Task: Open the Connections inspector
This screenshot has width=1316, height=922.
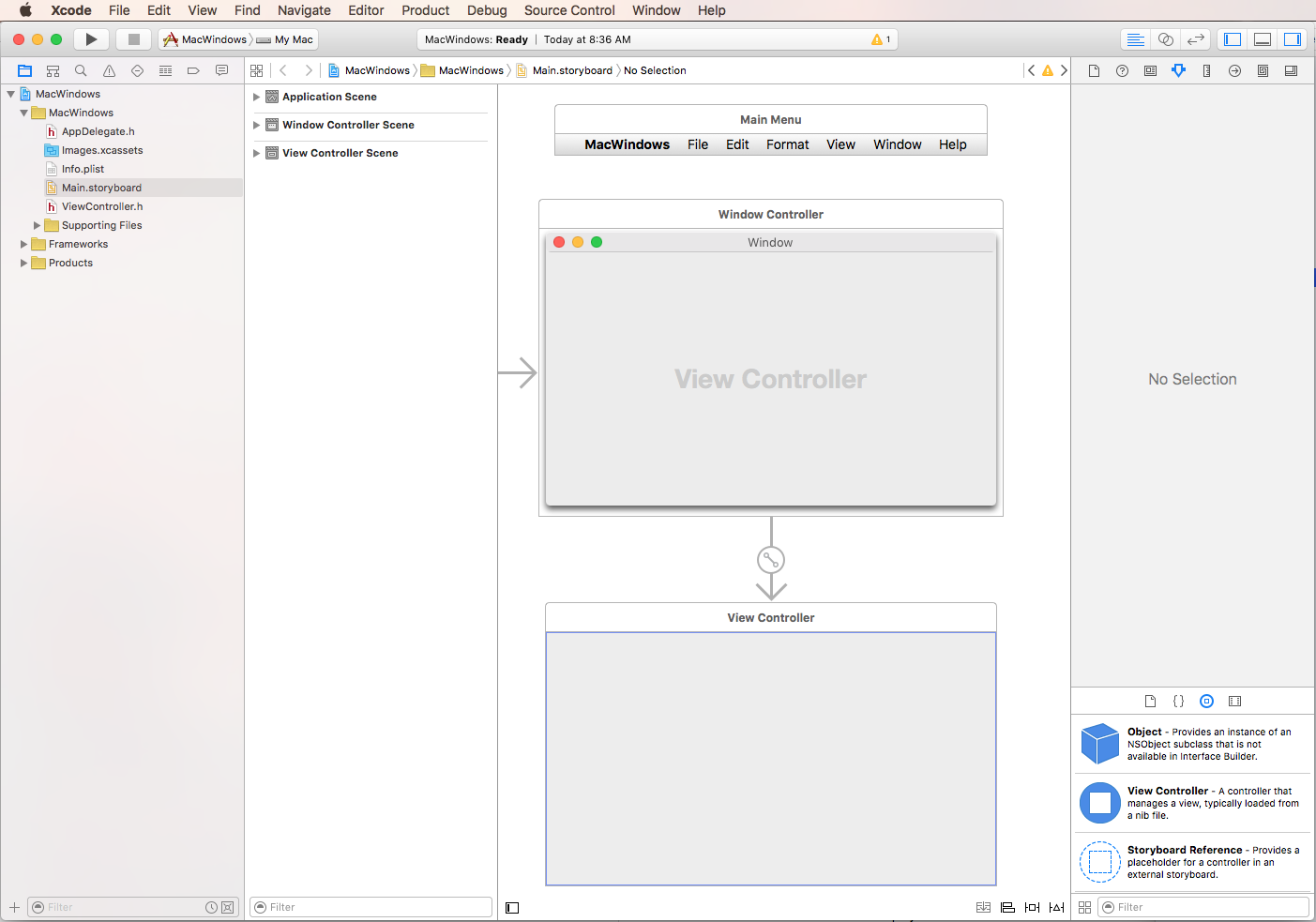Action: coord(1234,70)
